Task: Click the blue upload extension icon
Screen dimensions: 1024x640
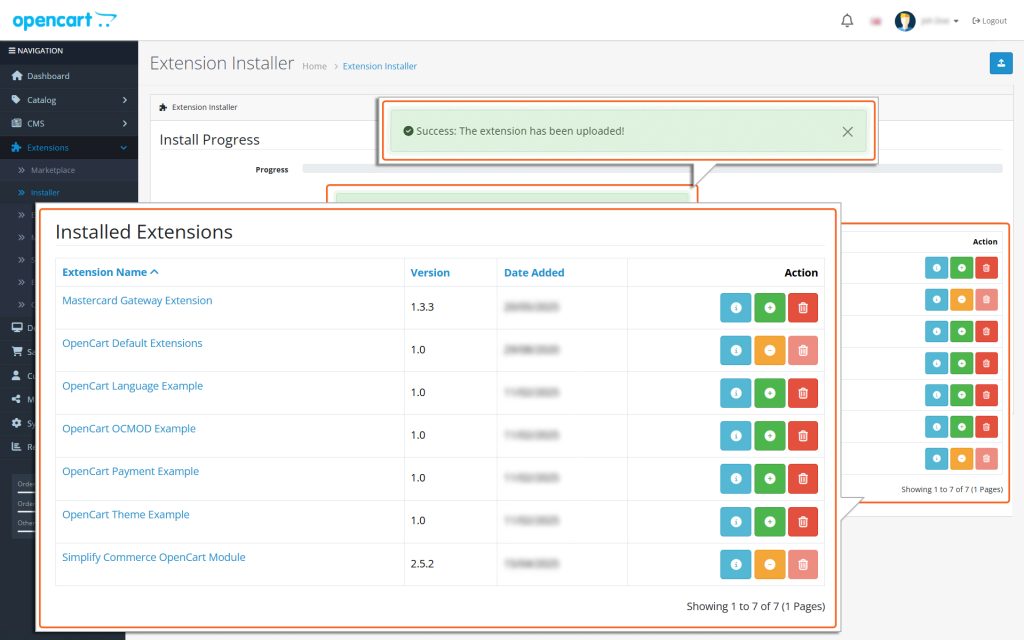Action: (x=1000, y=63)
